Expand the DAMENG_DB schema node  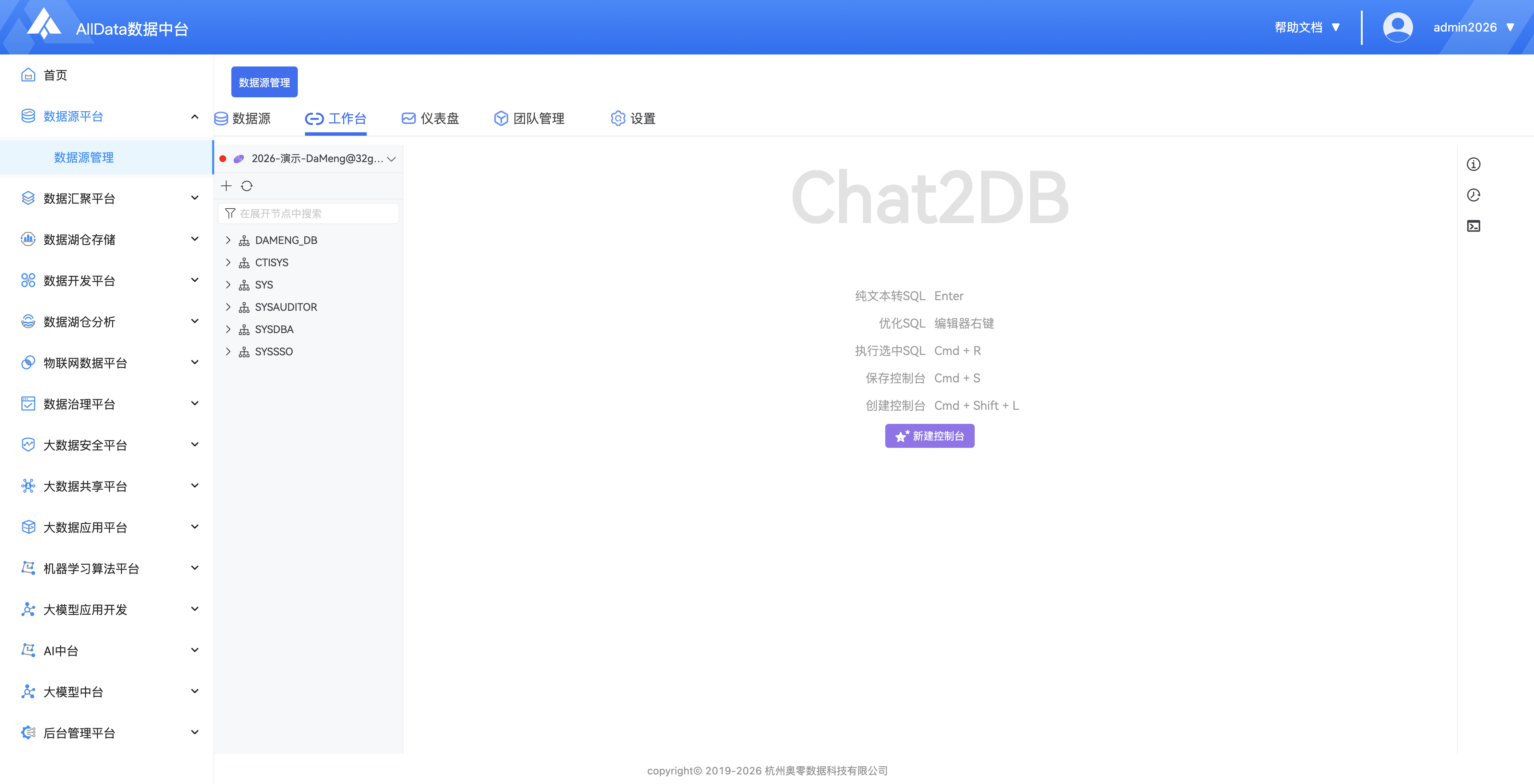[x=228, y=240]
